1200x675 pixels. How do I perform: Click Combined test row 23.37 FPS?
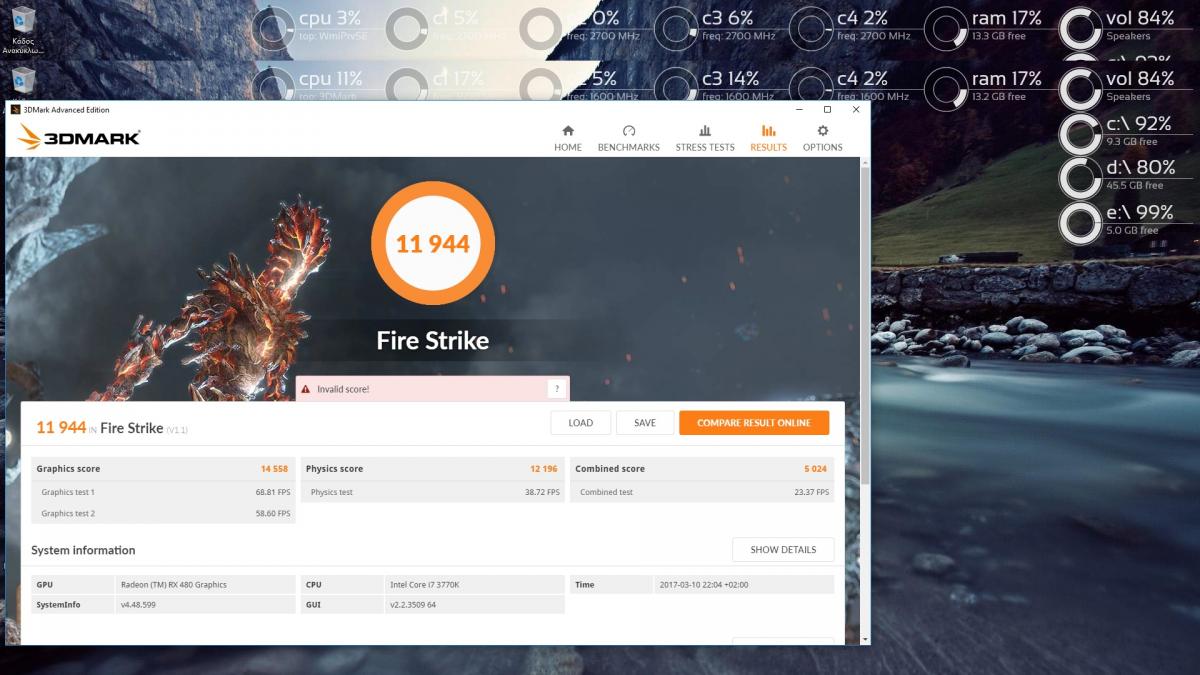pos(702,492)
